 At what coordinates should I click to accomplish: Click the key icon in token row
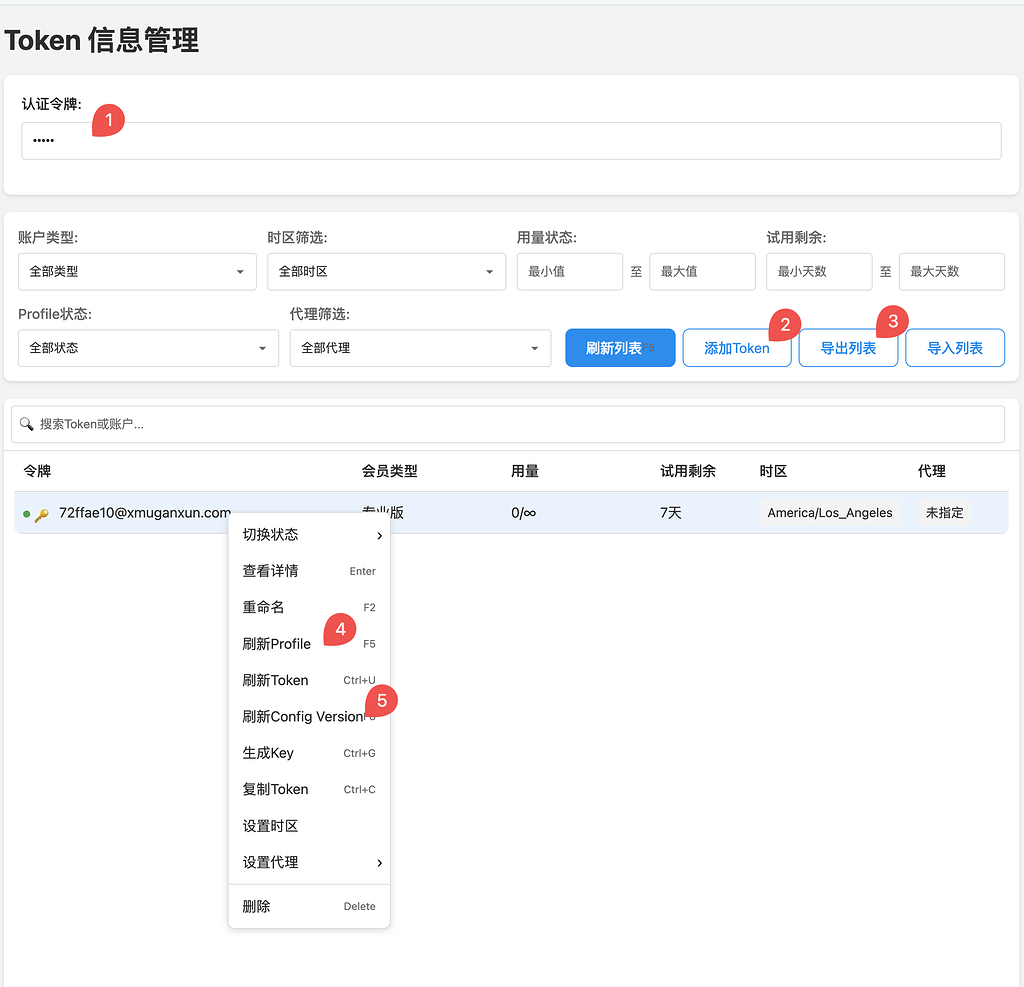coord(42,515)
